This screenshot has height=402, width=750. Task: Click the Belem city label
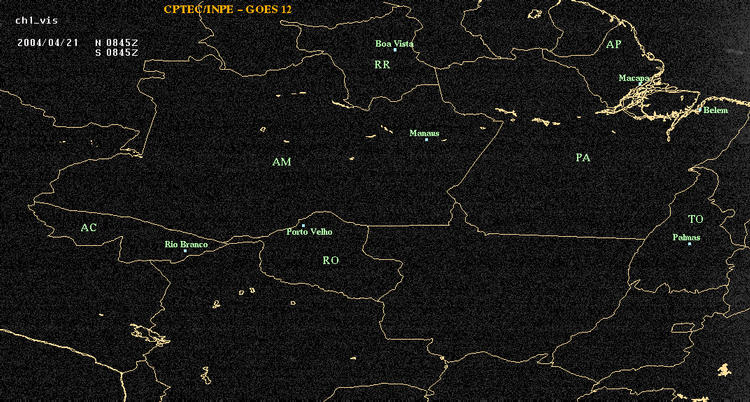pyautogui.click(x=716, y=111)
